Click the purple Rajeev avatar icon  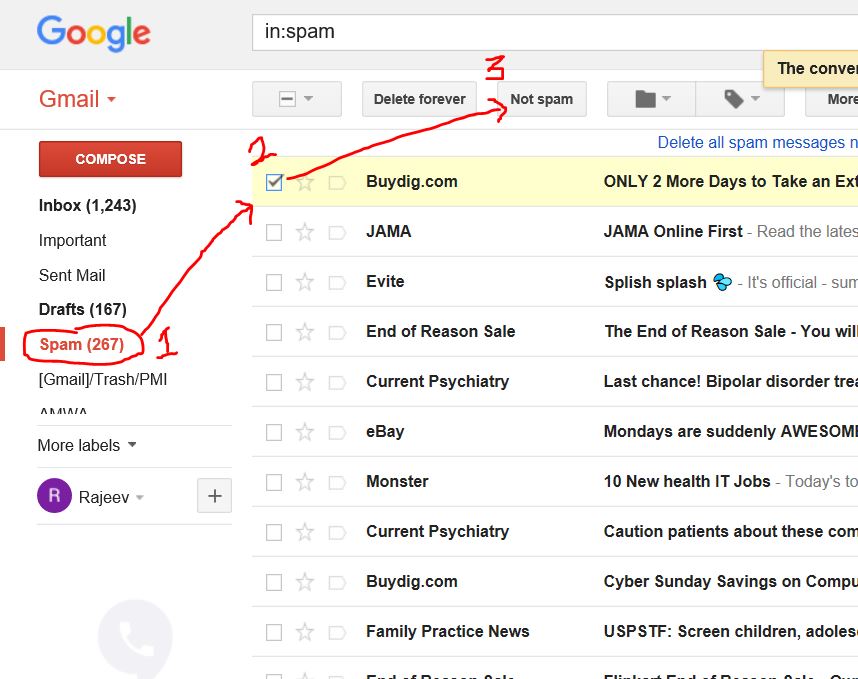tap(54, 496)
